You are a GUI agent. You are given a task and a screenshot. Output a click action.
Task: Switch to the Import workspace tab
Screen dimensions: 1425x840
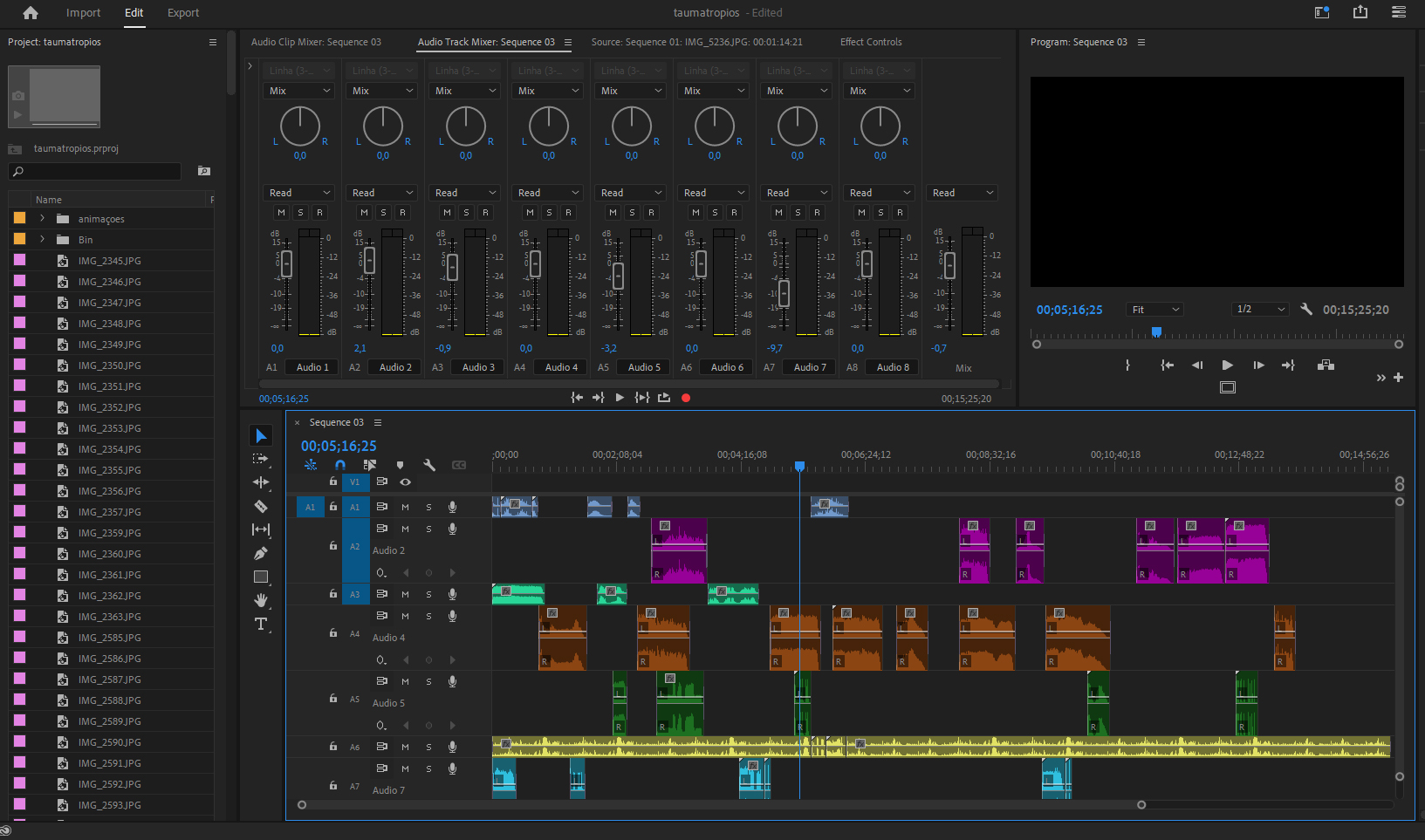(83, 13)
